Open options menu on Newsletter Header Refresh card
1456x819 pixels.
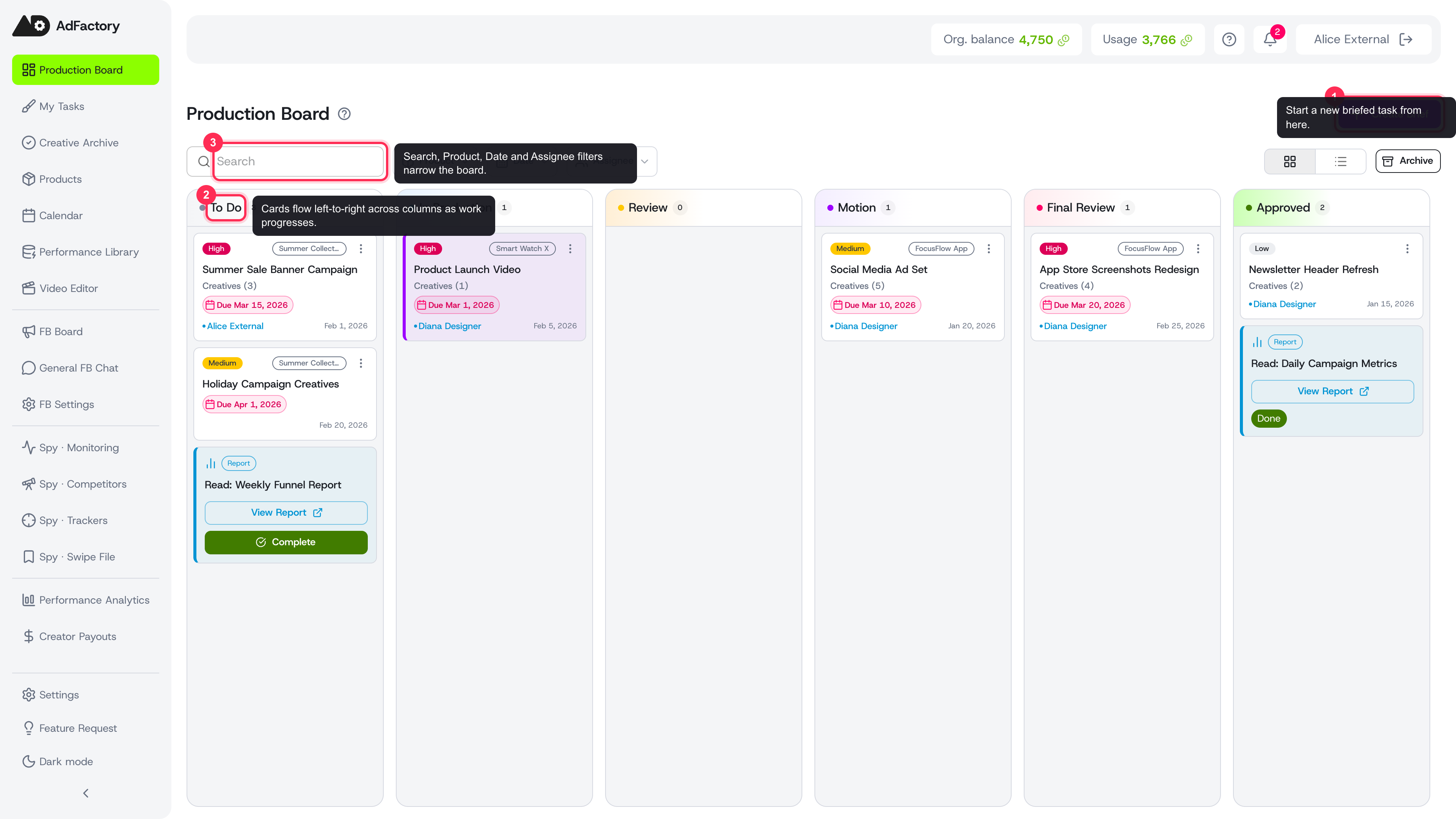(x=1407, y=249)
